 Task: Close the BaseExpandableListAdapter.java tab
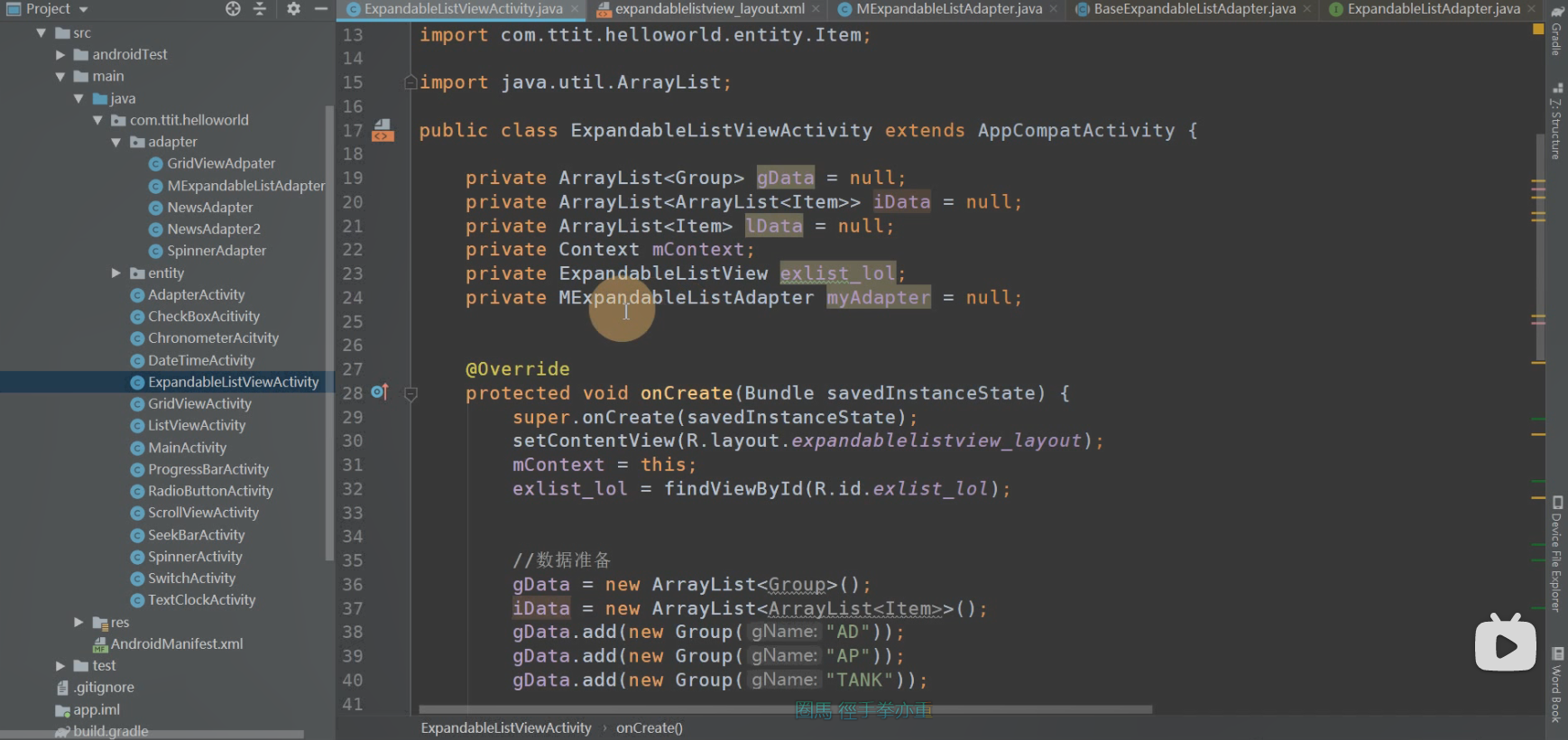click(1307, 9)
